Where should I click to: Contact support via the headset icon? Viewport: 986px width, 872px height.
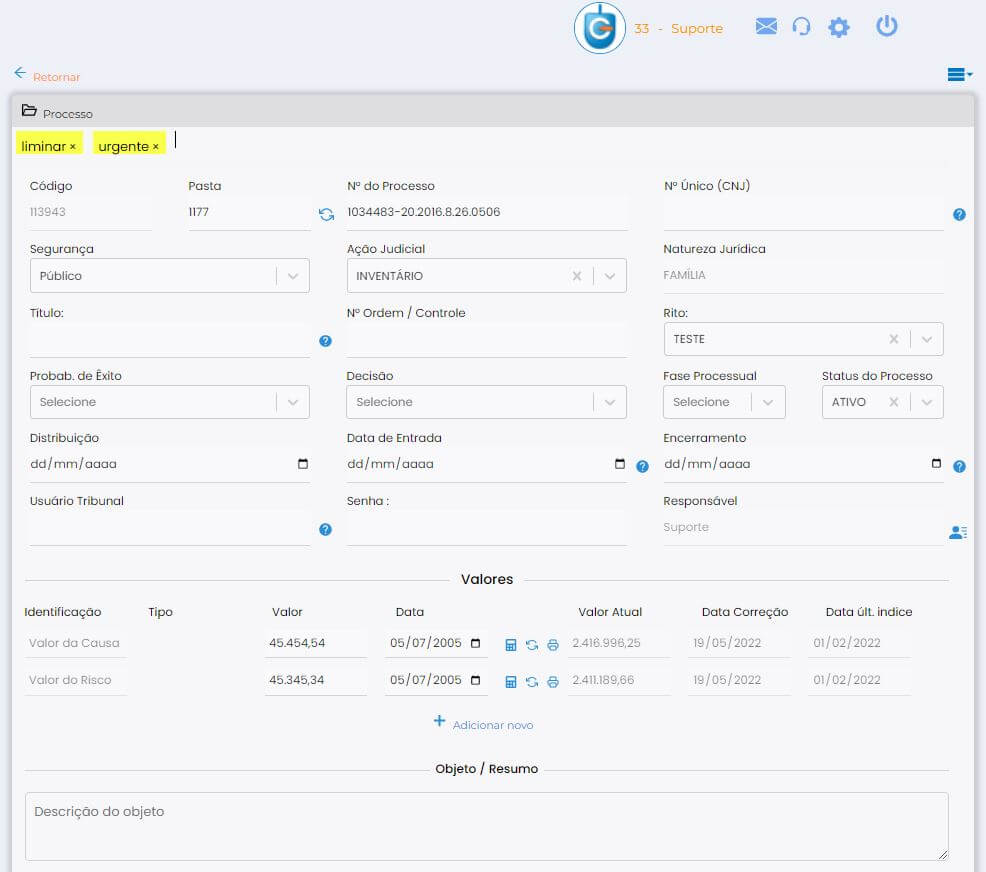tap(801, 27)
